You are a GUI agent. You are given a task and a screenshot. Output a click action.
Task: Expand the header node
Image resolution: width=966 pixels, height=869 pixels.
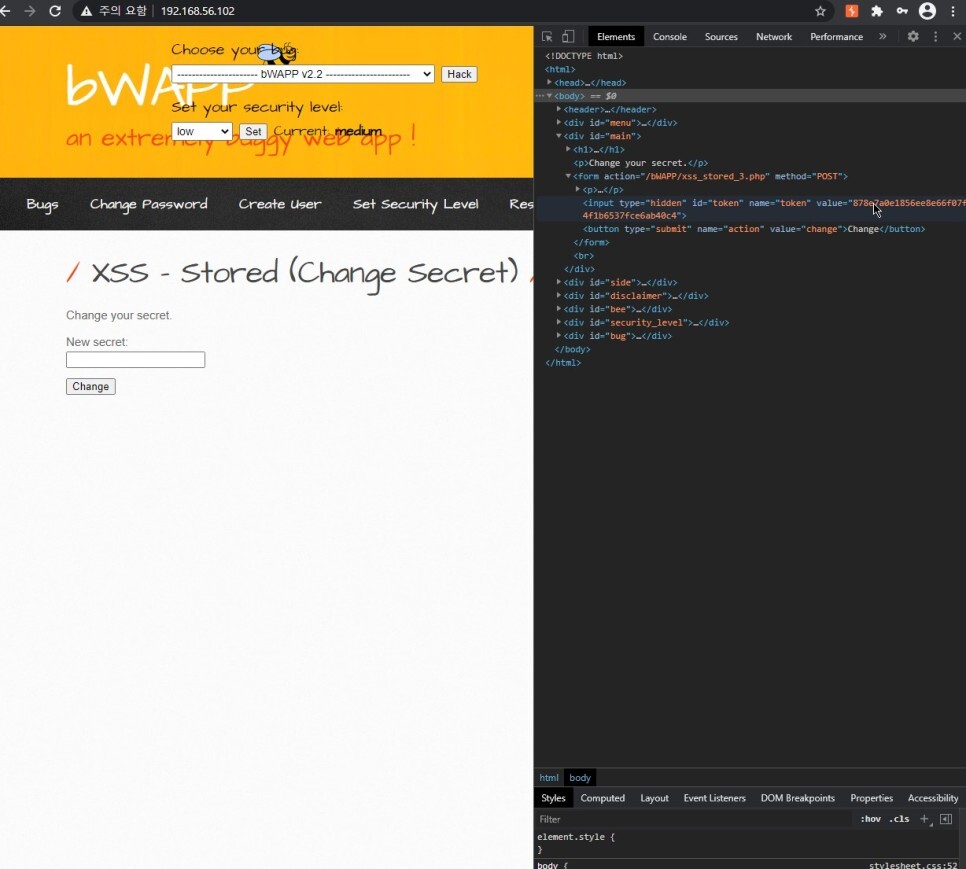tap(559, 109)
